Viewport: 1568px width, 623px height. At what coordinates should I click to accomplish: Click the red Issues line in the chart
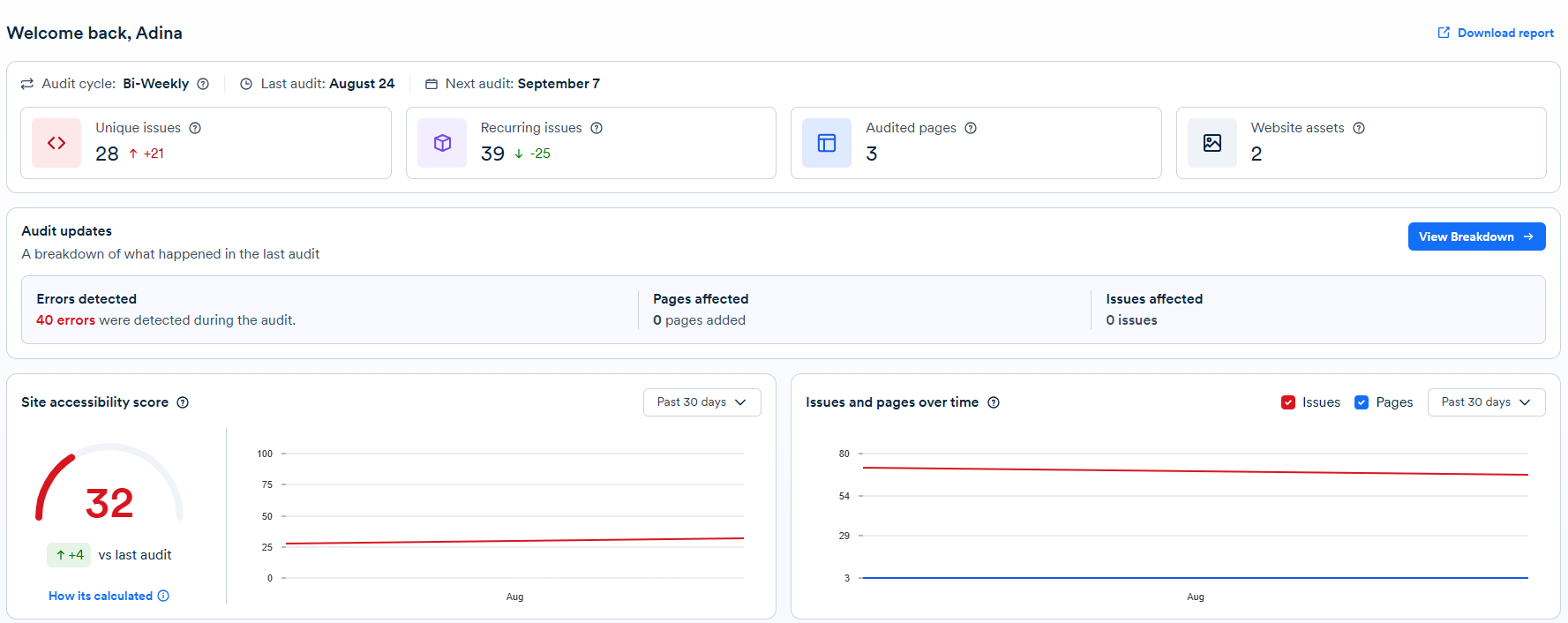(x=1195, y=471)
